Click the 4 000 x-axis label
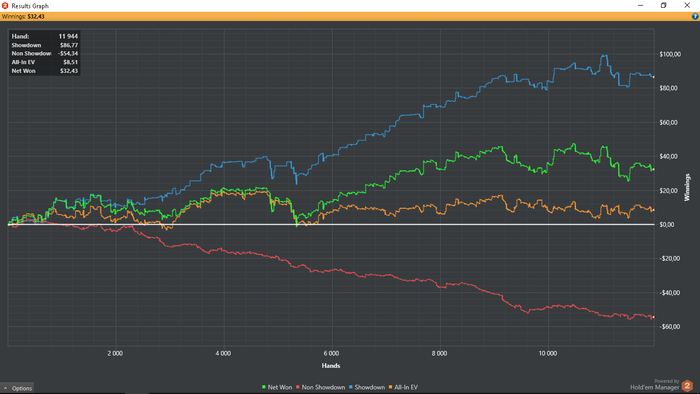 pyautogui.click(x=223, y=353)
